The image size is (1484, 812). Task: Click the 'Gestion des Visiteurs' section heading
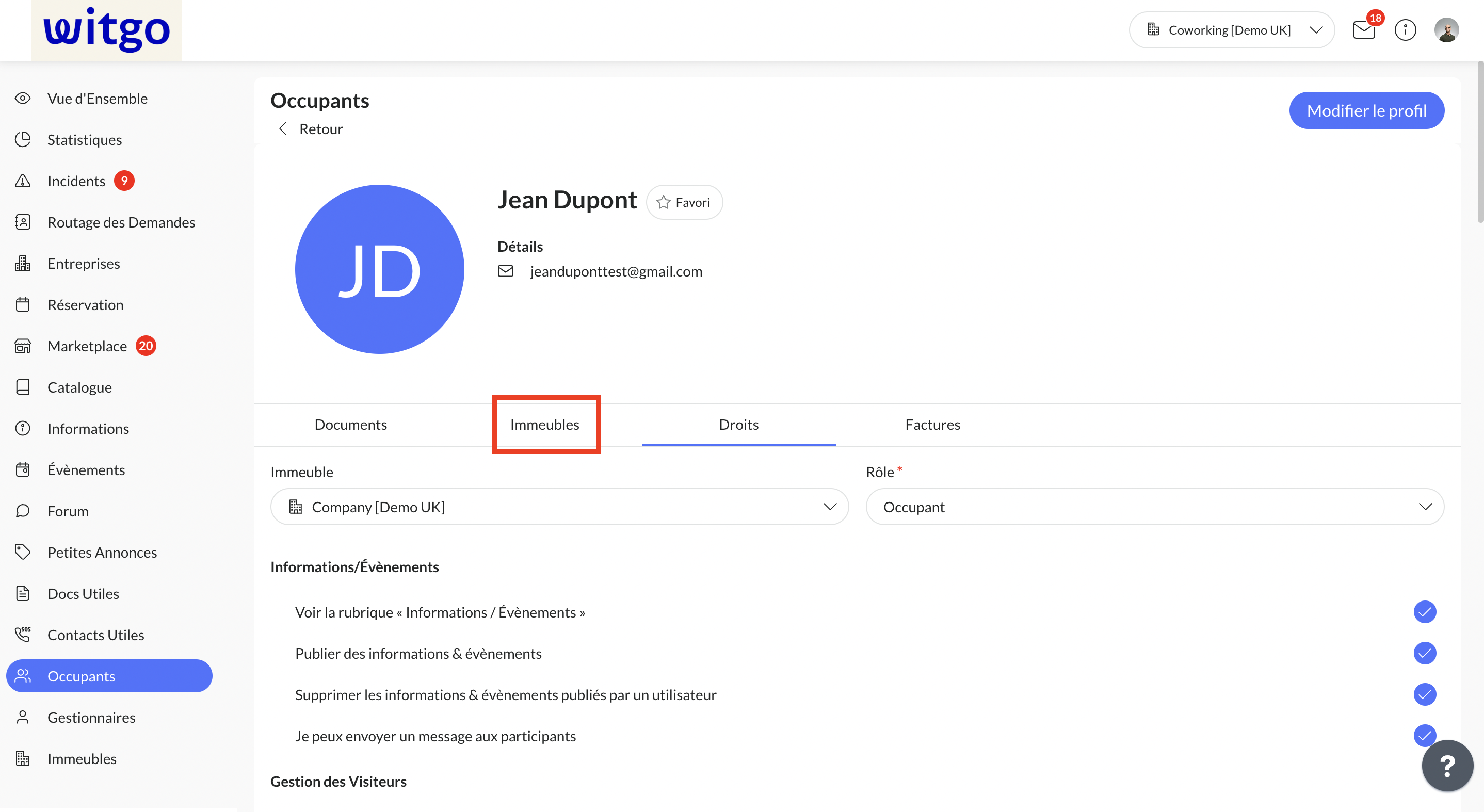click(x=338, y=782)
